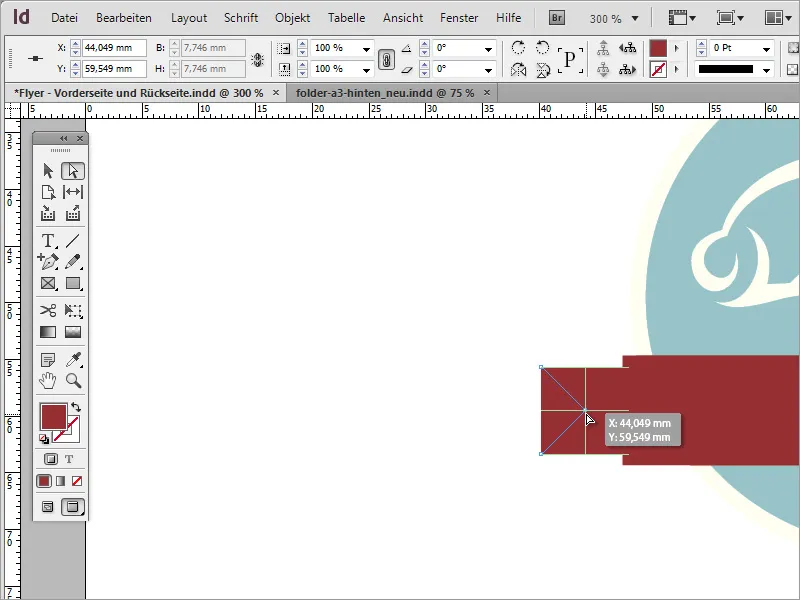The image size is (800, 600).
Task: Open the zoom level 300 % dropdown
Action: [635, 18]
